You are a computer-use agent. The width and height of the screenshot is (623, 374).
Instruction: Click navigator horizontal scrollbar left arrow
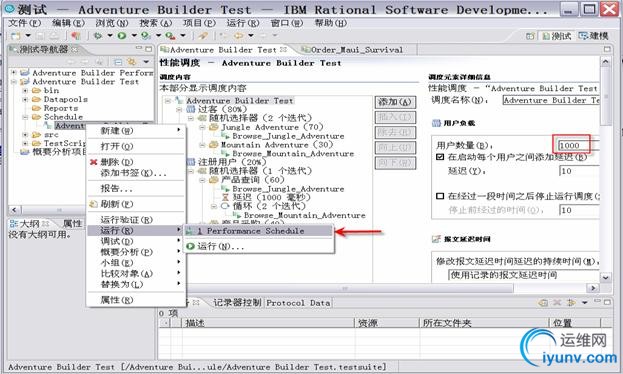(x=15, y=209)
